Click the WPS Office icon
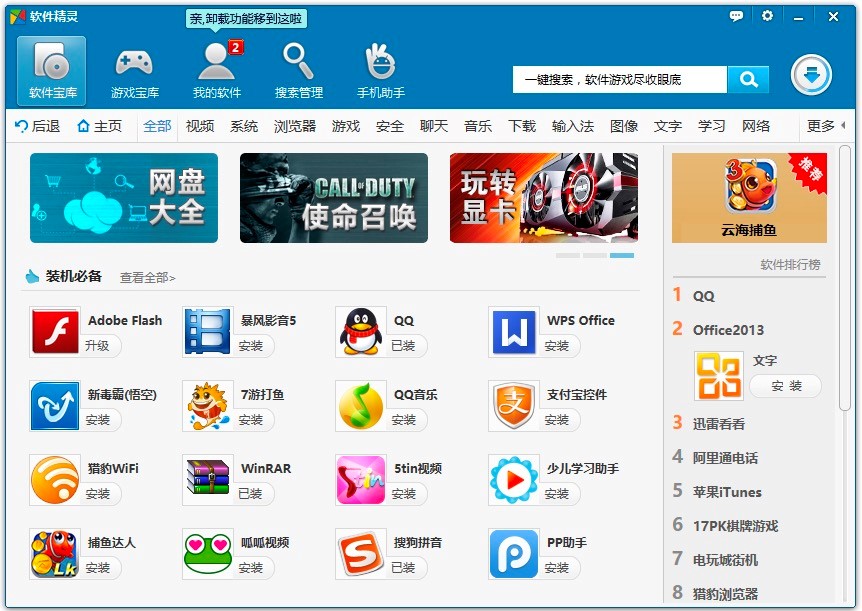 click(x=513, y=332)
